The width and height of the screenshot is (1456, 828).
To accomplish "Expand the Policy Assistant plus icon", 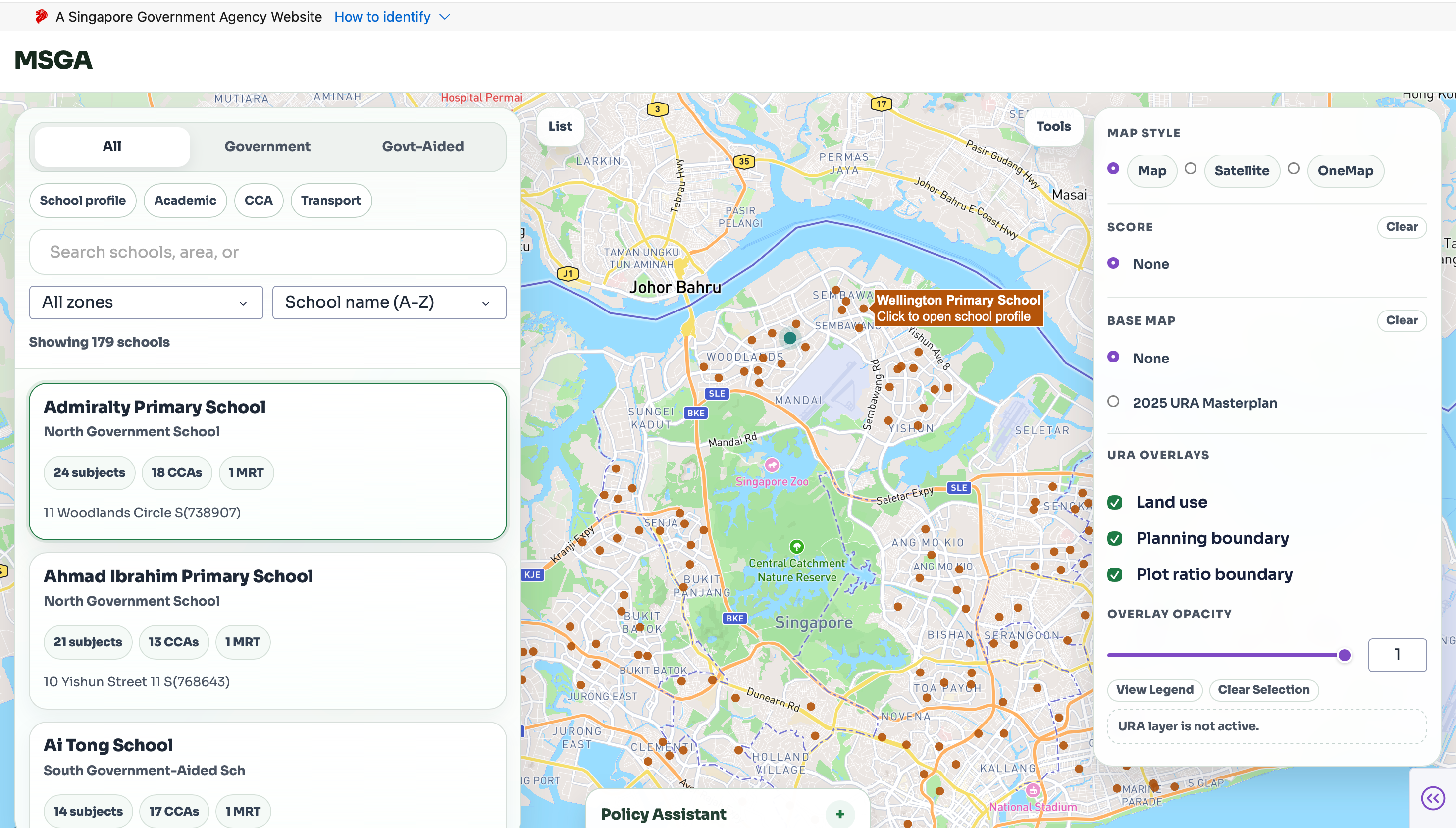I will pyautogui.click(x=840, y=814).
